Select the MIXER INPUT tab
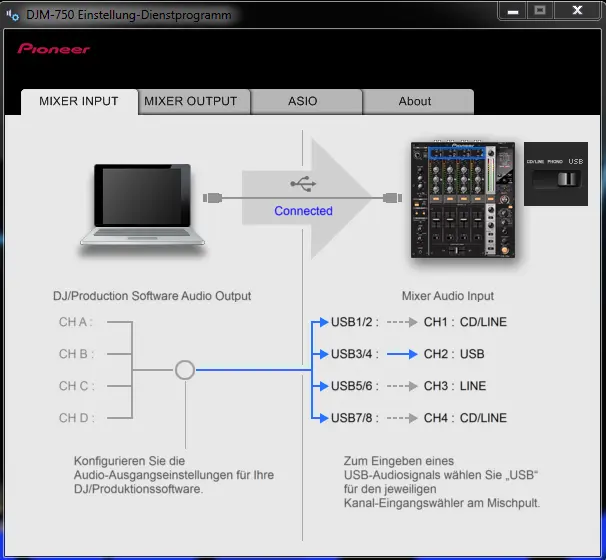 pyautogui.click(x=79, y=101)
